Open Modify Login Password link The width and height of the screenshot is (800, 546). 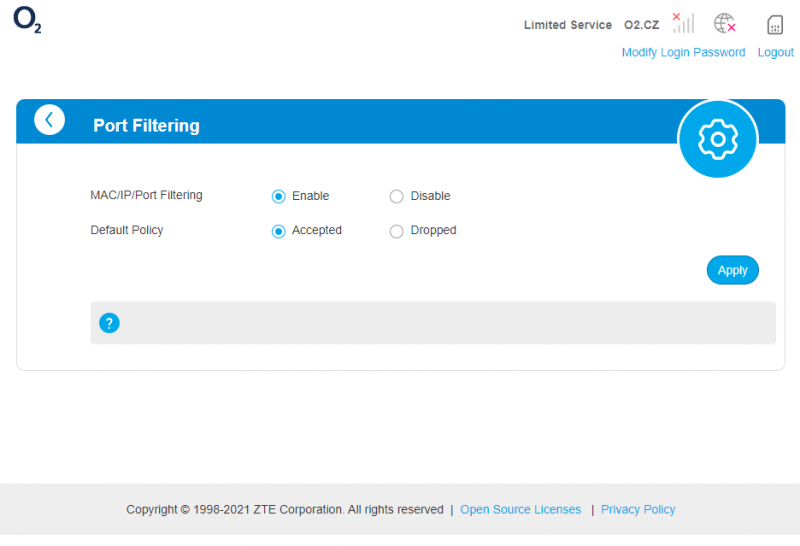point(683,53)
